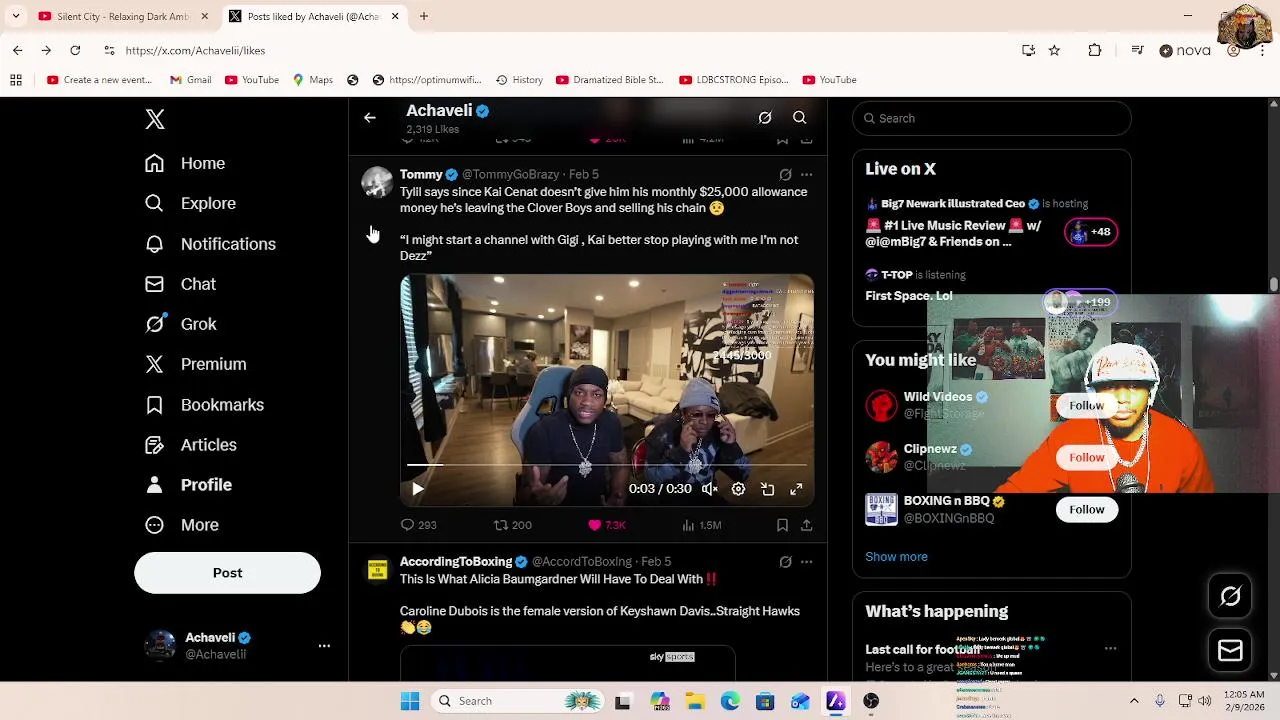This screenshot has height=720, width=1280.
Task: Open more options on AccordingToBoxing post
Action: [x=807, y=562]
